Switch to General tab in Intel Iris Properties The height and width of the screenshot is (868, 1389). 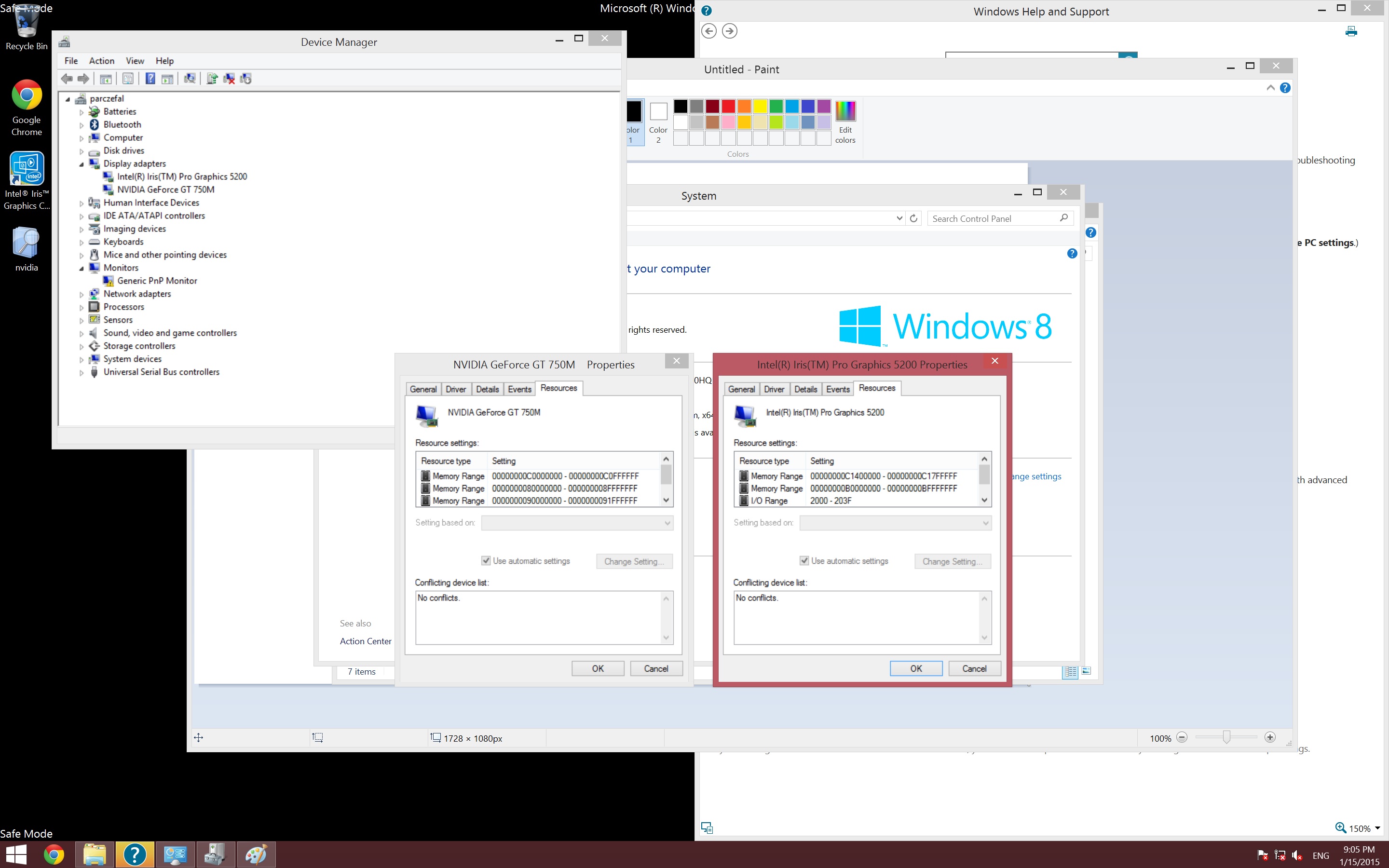click(741, 389)
